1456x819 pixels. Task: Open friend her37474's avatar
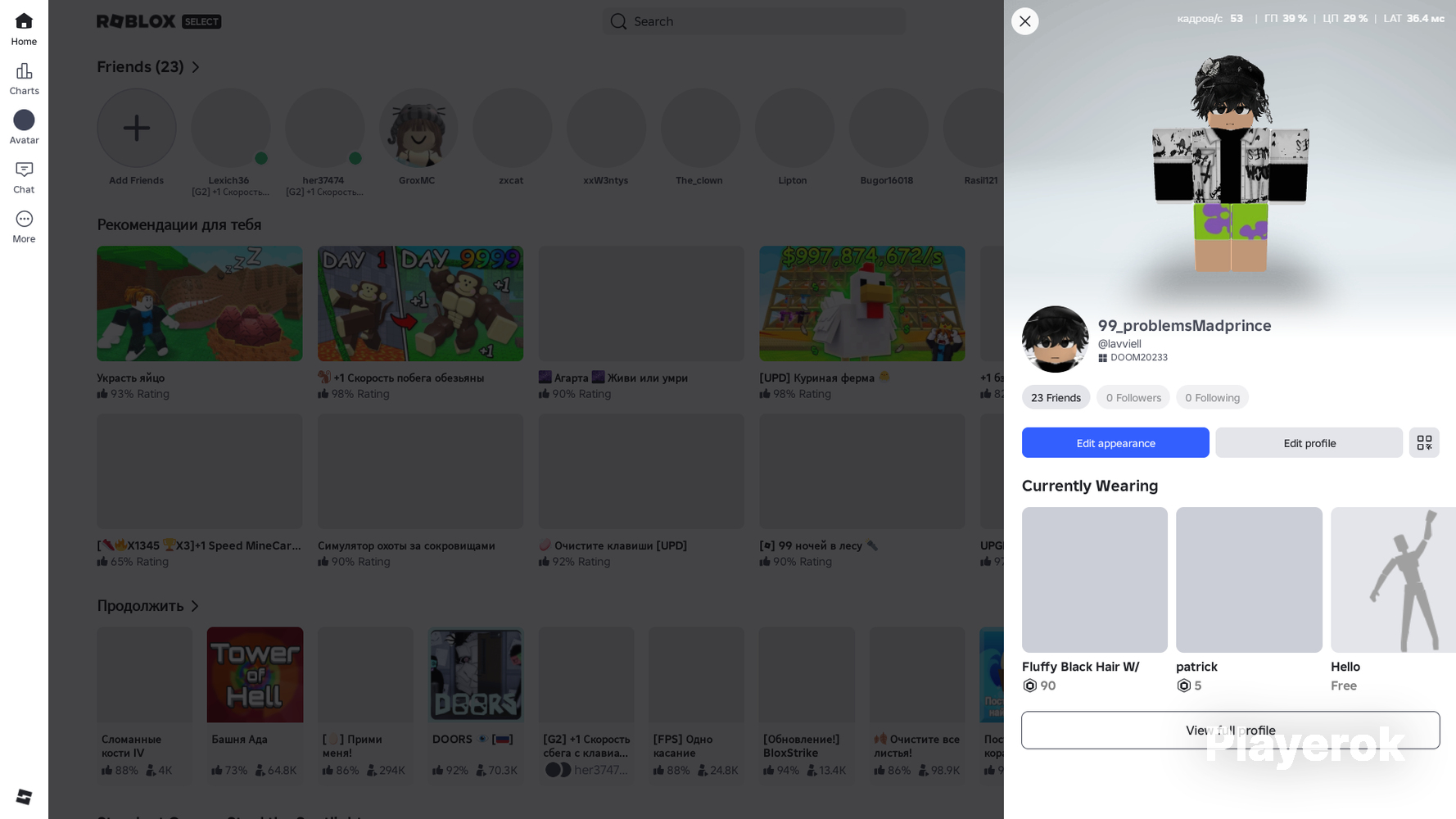pos(324,128)
